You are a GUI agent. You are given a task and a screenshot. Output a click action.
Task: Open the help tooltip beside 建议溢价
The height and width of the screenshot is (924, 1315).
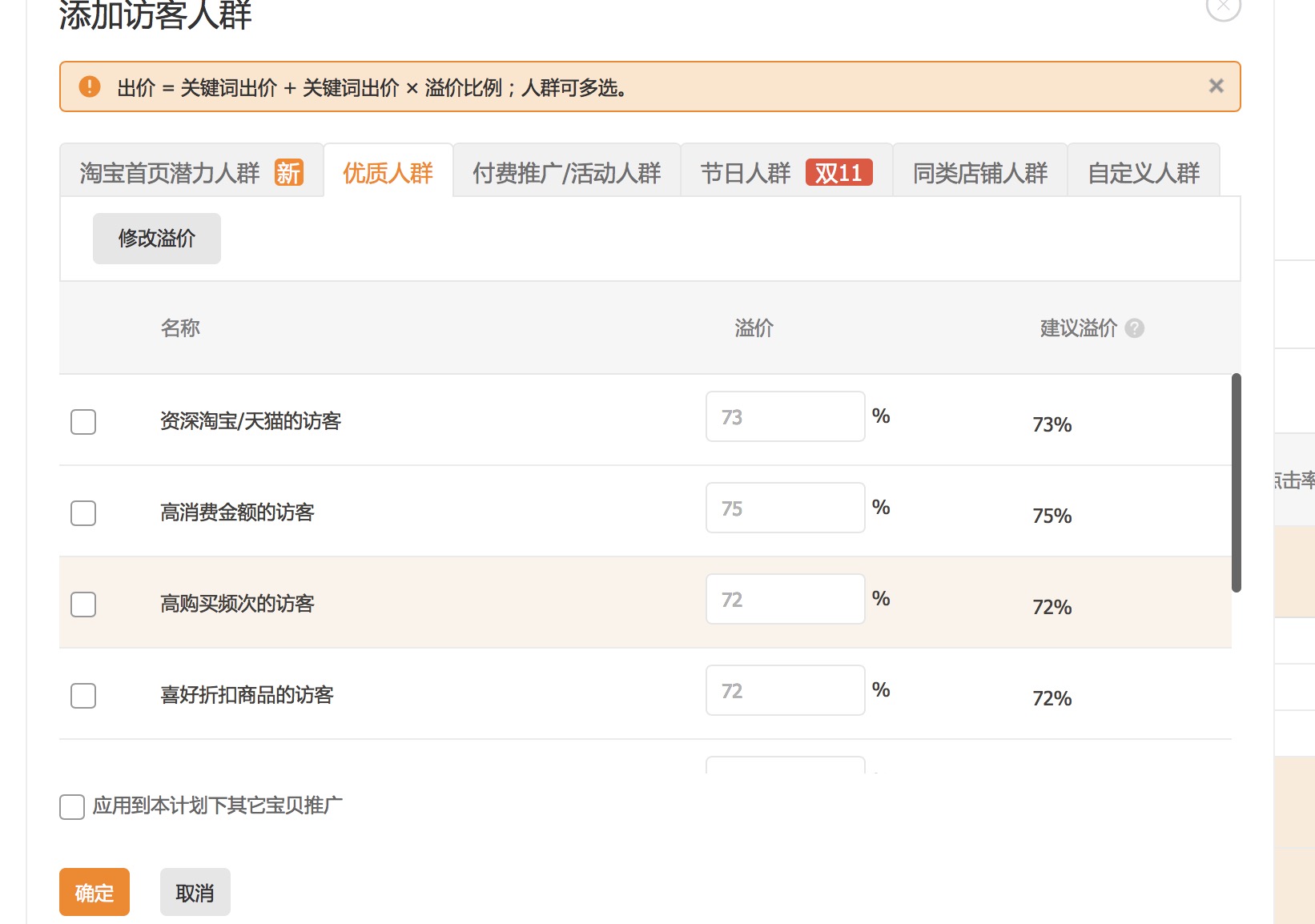coord(1136,328)
